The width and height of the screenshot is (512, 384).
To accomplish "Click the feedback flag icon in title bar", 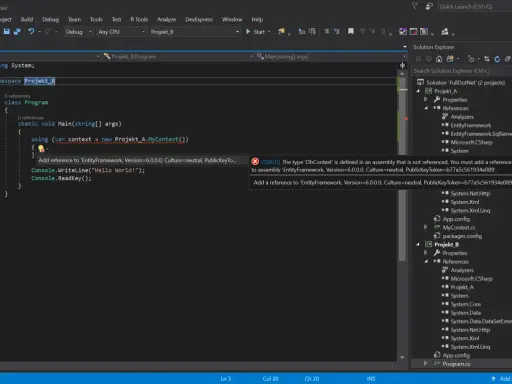I will [x=429, y=6].
